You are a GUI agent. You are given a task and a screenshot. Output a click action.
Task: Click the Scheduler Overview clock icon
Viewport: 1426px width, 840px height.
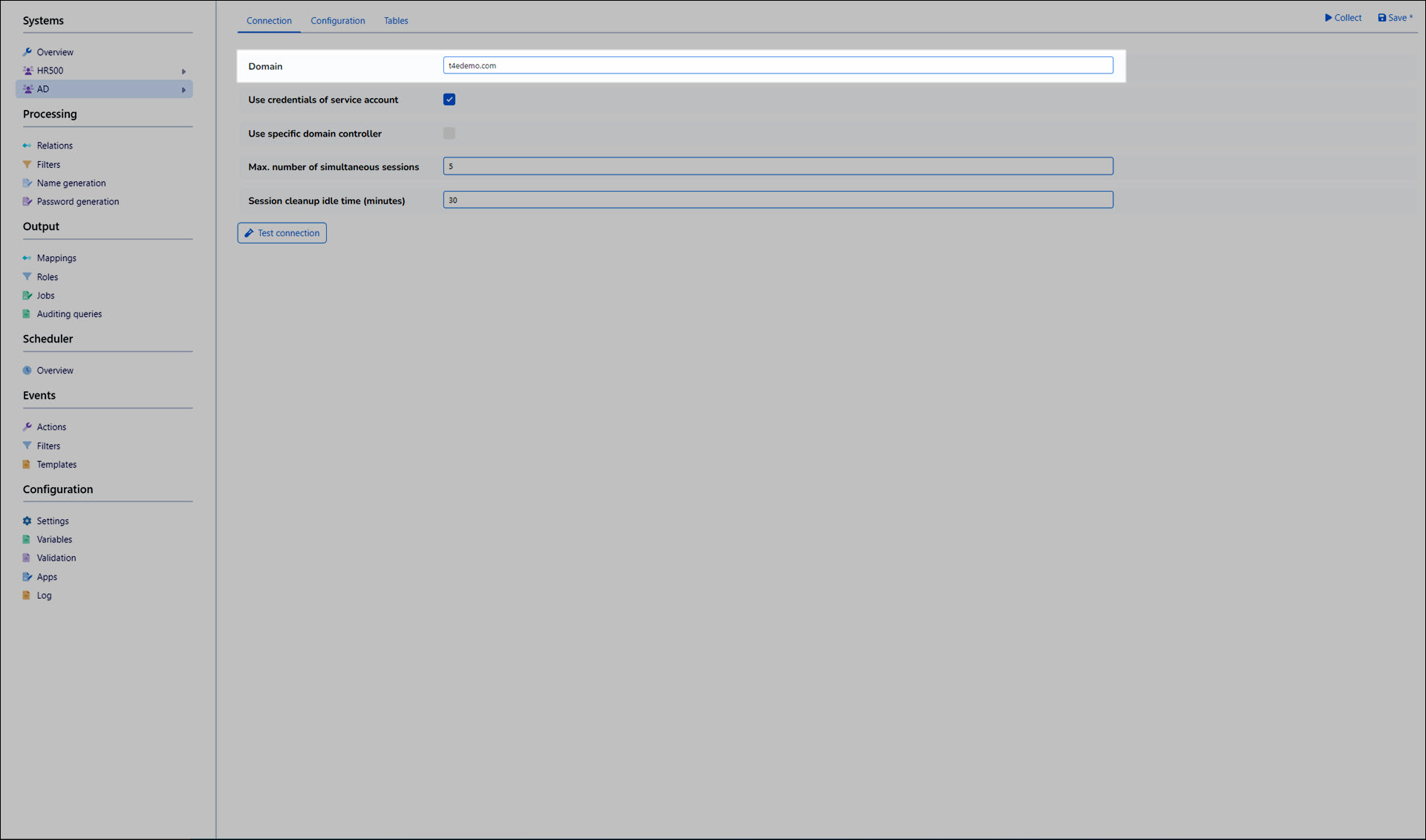27,370
